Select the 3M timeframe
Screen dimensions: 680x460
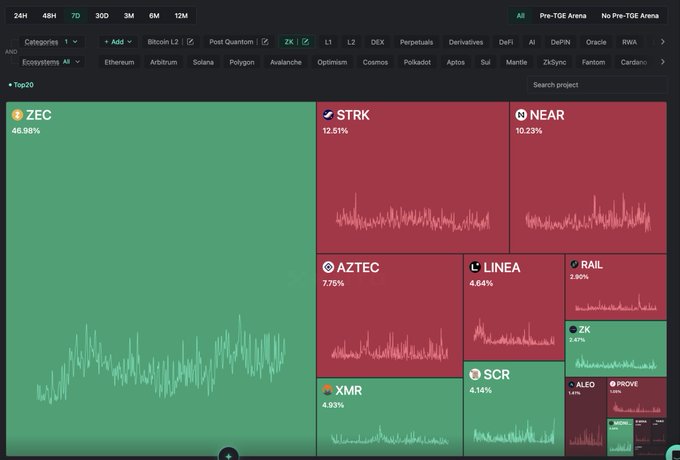[x=129, y=16]
